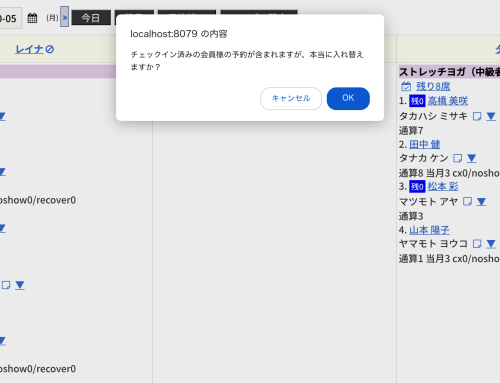Viewport: 500px width, 383px height.
Task: Open member 松本 彩 profile link
Action: click(x=443, y=186)
